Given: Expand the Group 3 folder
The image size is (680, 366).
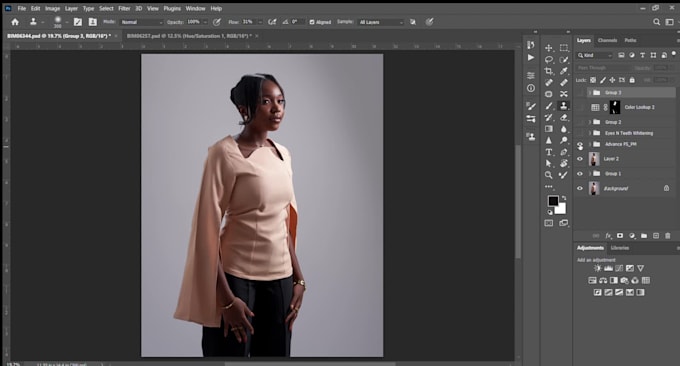Looking at the screenshot, I should (590, 92).
